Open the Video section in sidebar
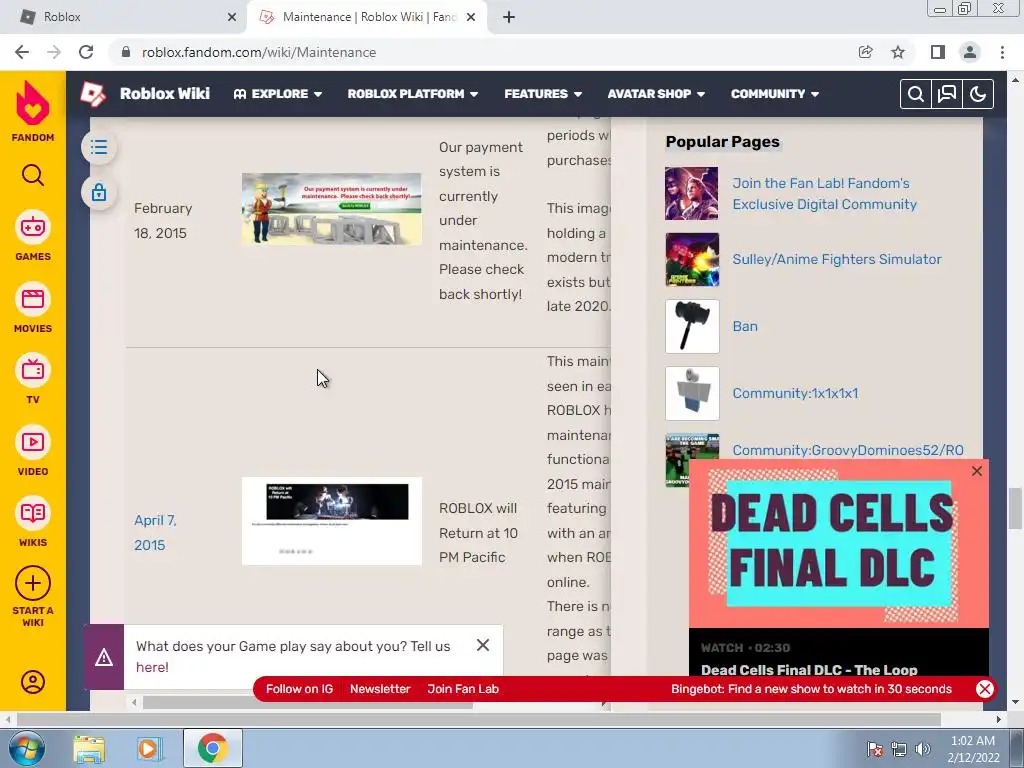Viewport: 1024px width, 768px height. tap(33, 451)
